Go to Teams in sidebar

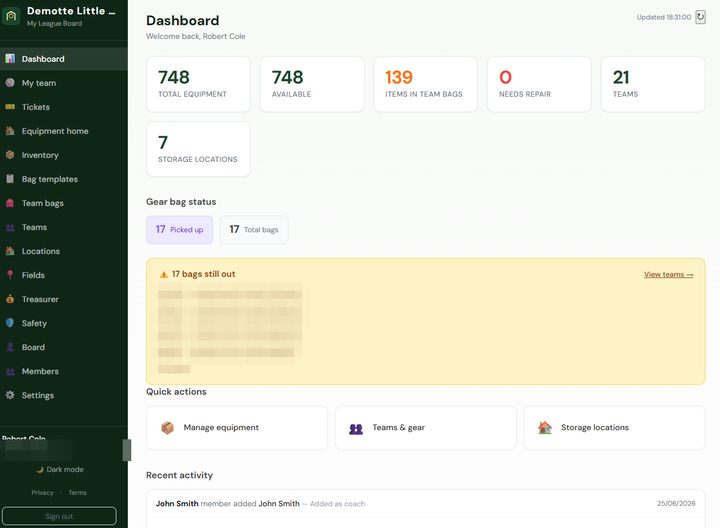click(x=64, y=227)
